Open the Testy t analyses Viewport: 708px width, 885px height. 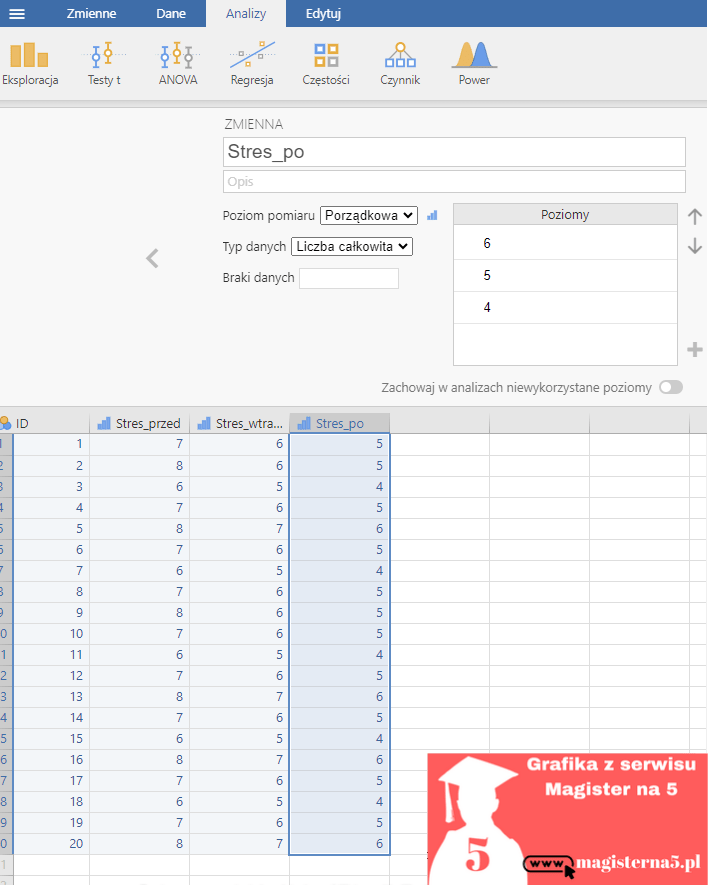[104, 64]
